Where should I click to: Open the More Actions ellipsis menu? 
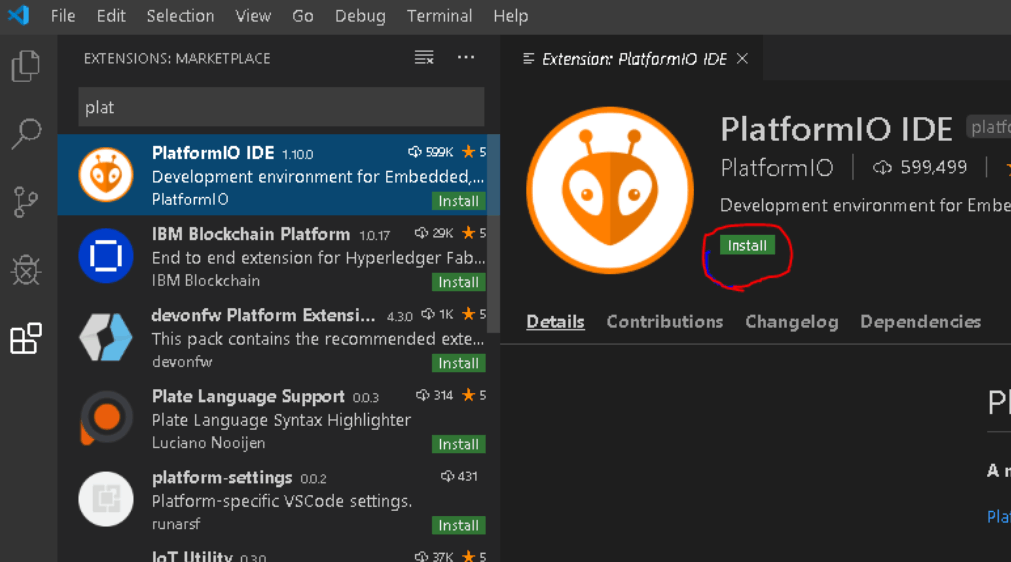tap(466, 57)
